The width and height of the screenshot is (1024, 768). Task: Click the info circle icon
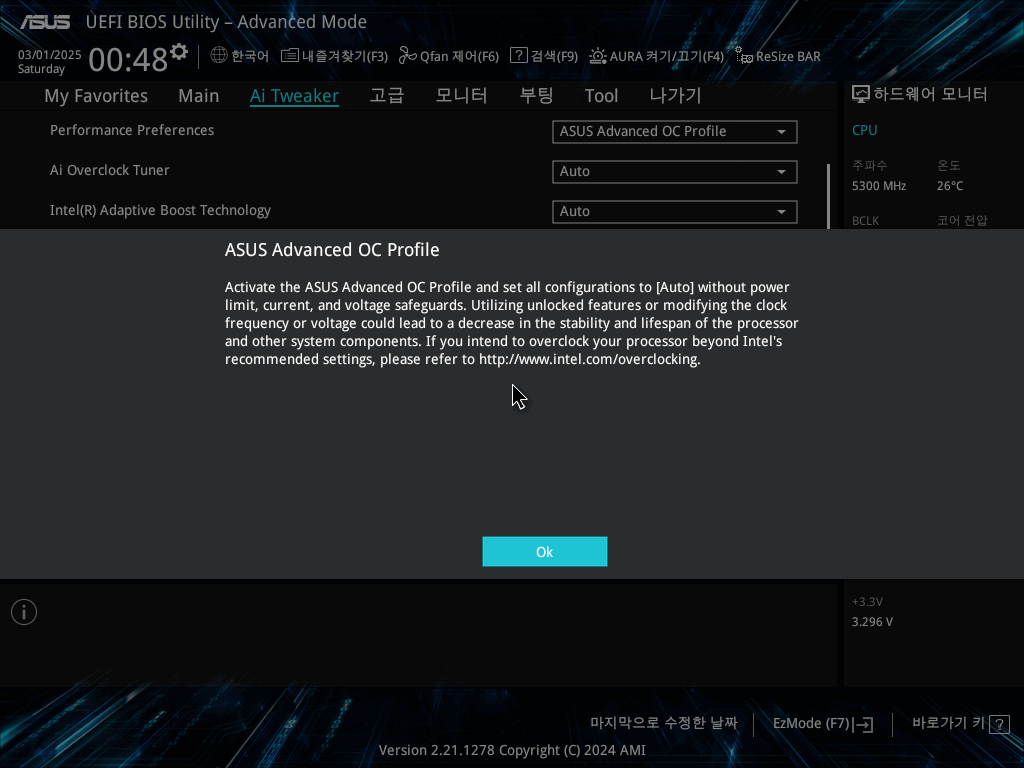pos(24,612)
